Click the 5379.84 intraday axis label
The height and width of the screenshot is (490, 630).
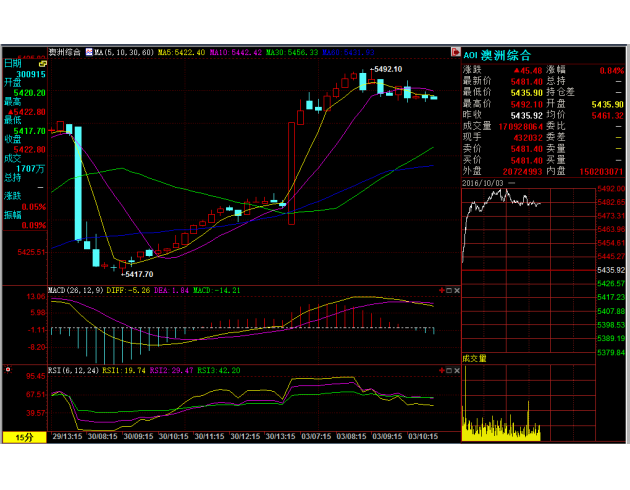611,352
